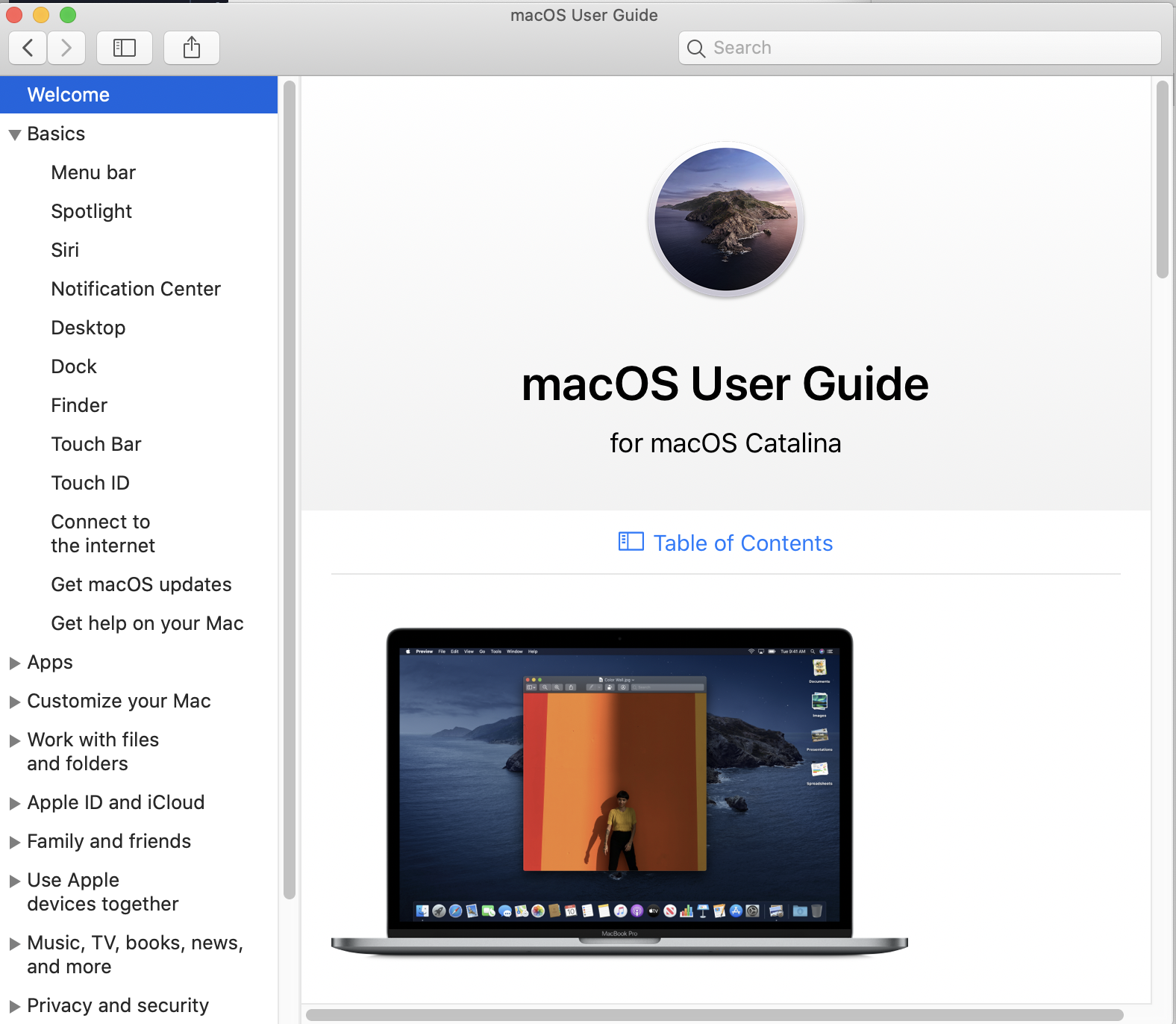The height and width of the screenshot is (1024, 1176).
Task: Open the Desktop topic
Action: tap(88, 328)
